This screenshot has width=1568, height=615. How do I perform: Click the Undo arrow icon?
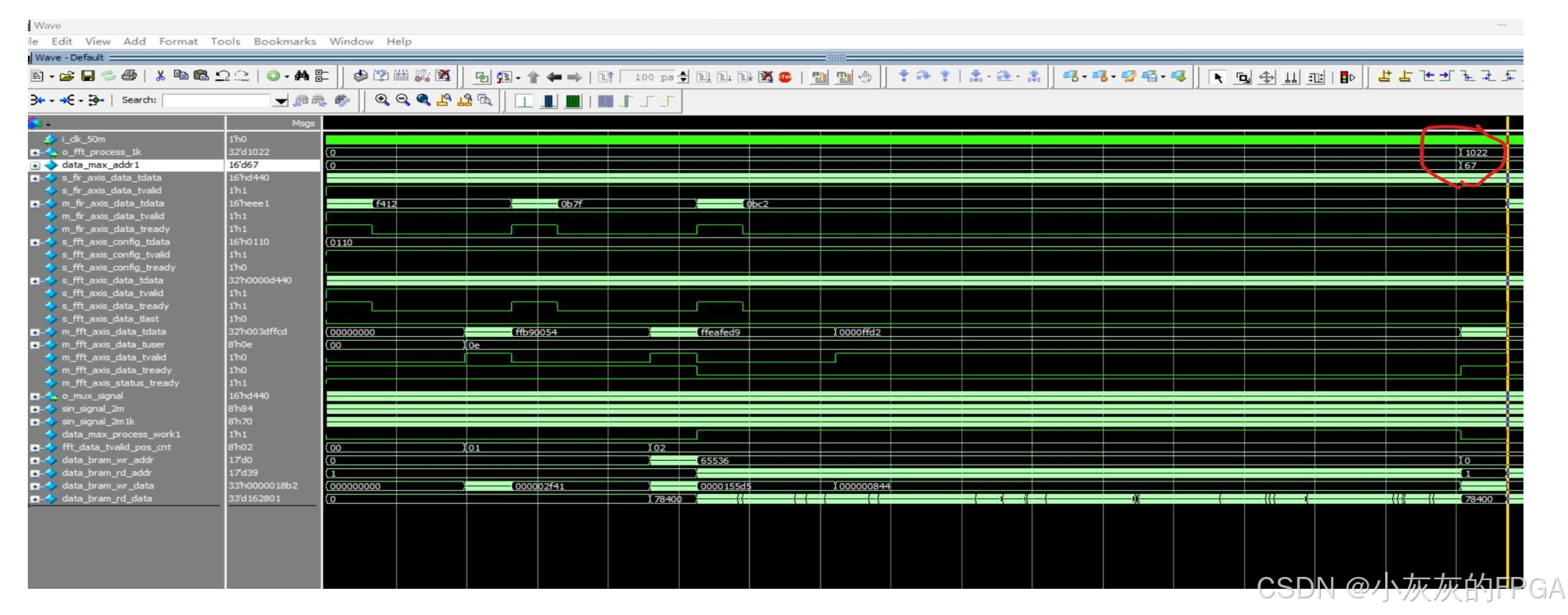[223, 76]
